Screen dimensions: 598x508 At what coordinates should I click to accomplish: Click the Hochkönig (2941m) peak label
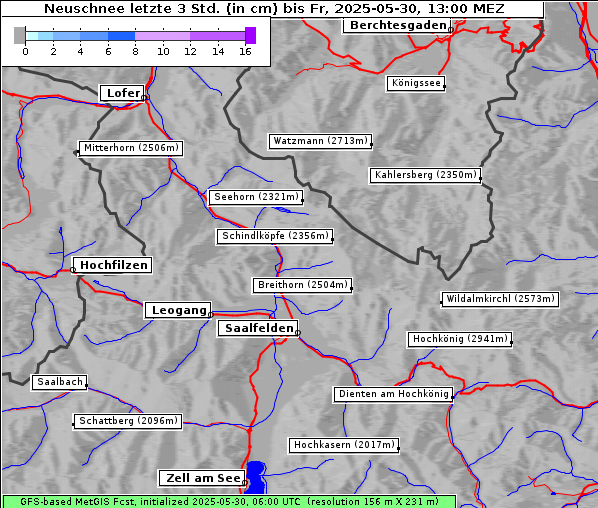[460, 339]
